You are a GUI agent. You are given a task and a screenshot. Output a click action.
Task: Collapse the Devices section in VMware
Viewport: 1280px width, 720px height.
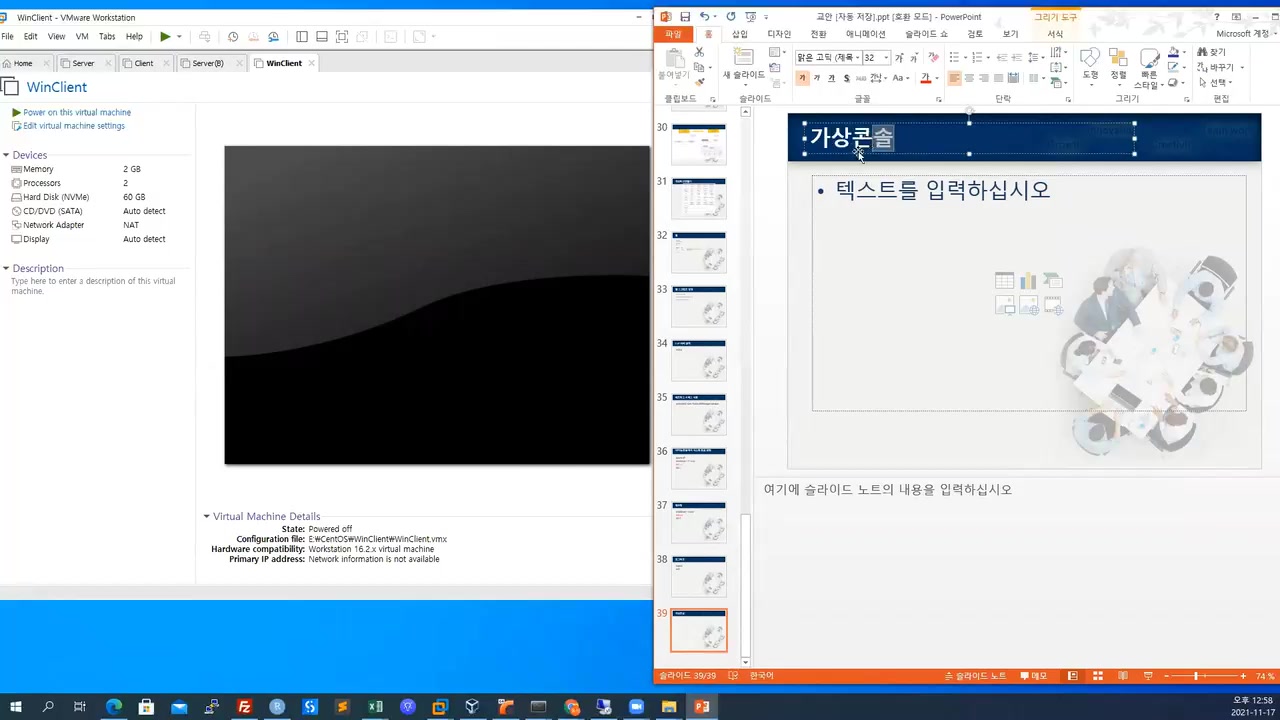6,155
